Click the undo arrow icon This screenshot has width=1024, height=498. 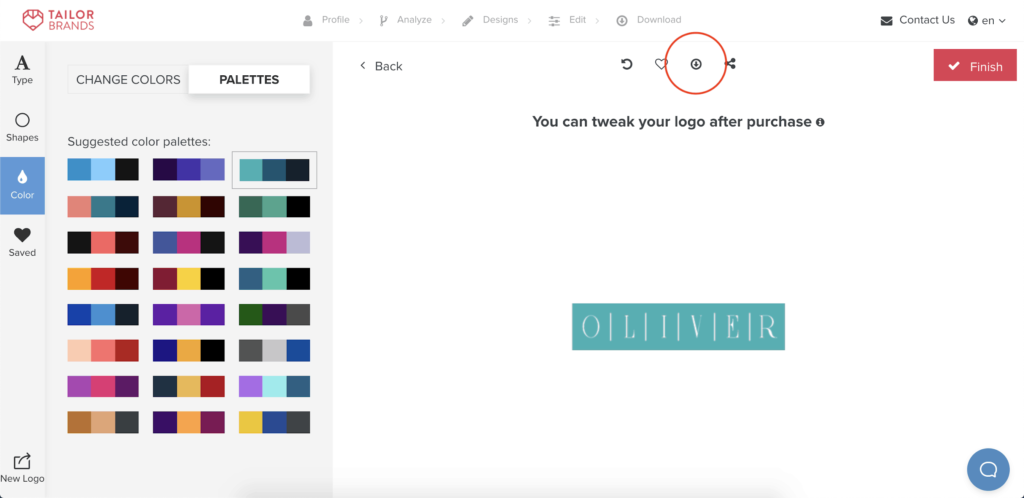(x=627, y=64)
